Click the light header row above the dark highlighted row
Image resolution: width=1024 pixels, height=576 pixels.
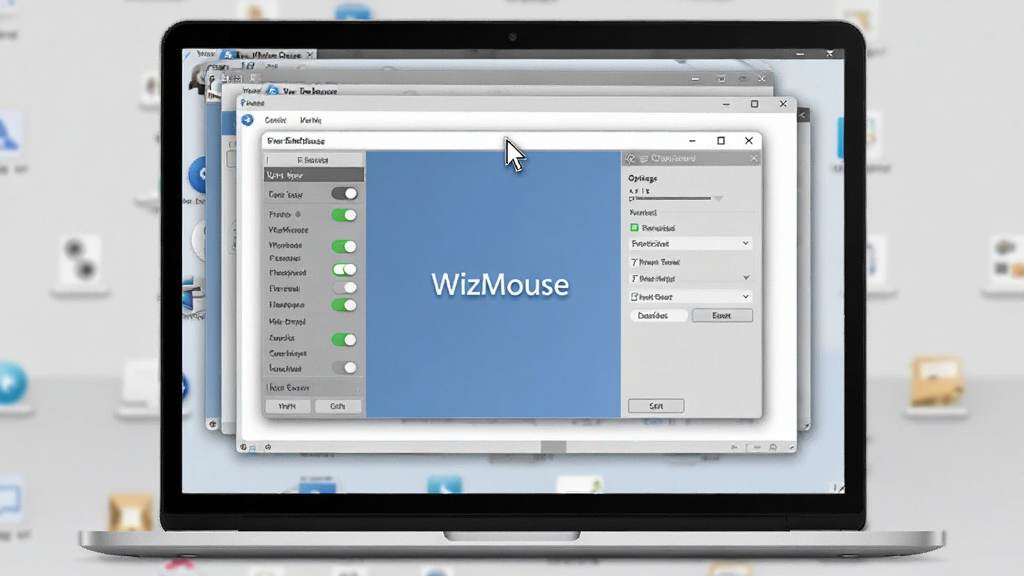coord(314,160)
